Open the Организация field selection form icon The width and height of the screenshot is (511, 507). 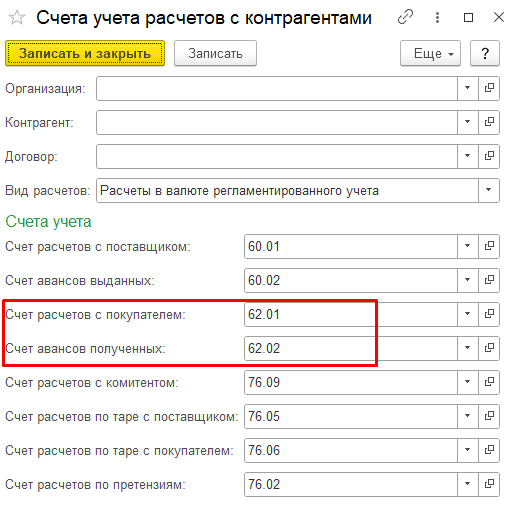pos(489,88)
